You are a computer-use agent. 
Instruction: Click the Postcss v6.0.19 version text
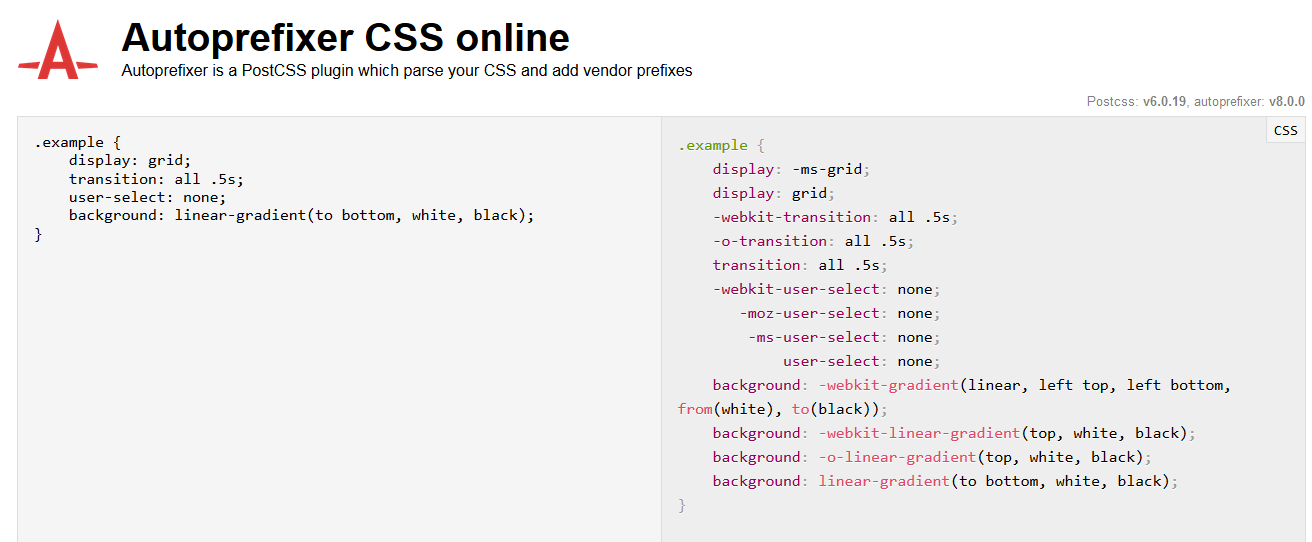(1138, 101)
